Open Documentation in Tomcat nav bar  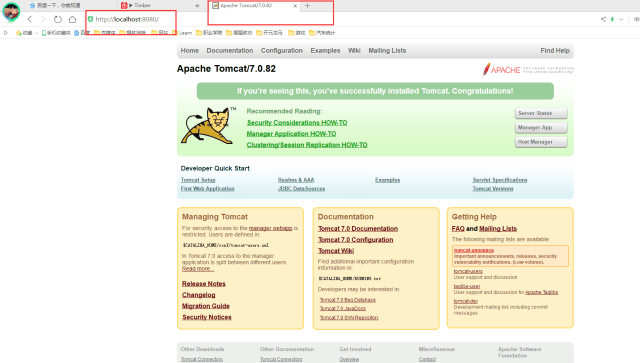pyautogui.click(x=230, y=51)
